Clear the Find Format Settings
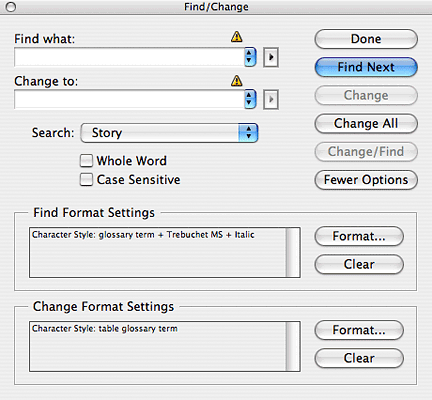Viewport: 432px width, 400px height. pyautogui.click(x=359, y=264)
